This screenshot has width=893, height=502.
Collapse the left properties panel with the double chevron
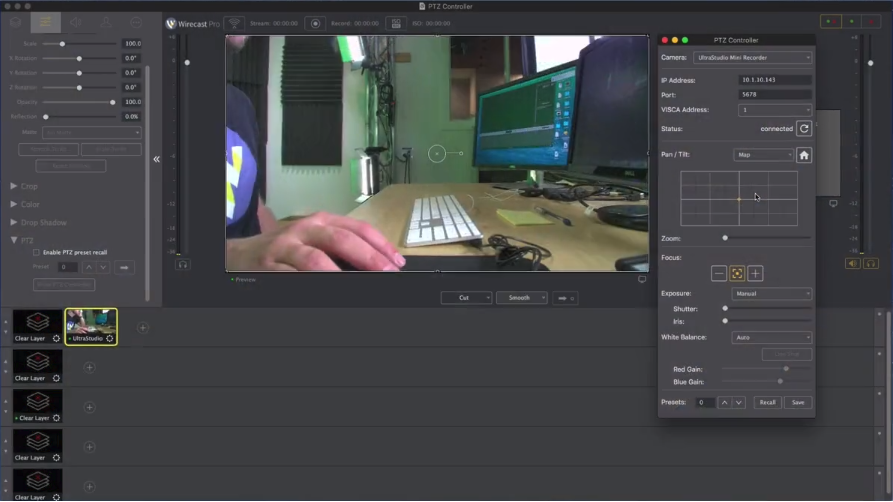tap(157, 159)
